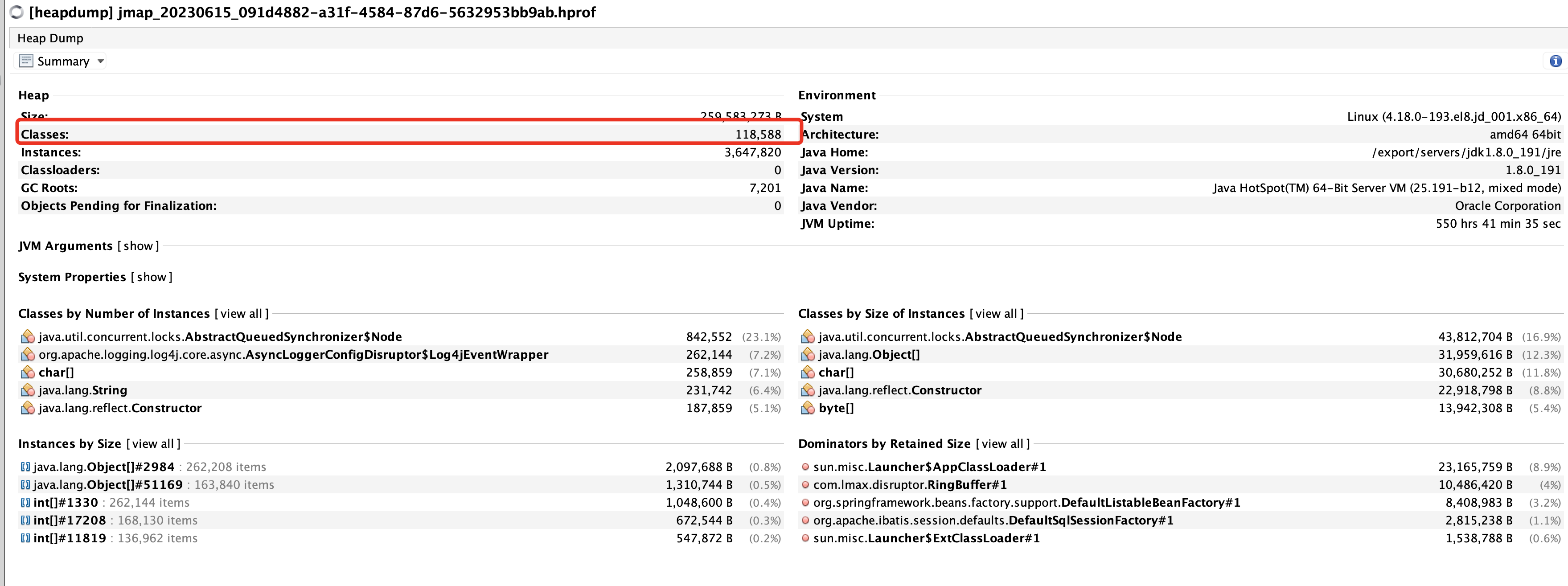Click class icon of AbstractQueuedSynchronizer$Node by instance count
The image size is (1568, 586).
point(28,336)
